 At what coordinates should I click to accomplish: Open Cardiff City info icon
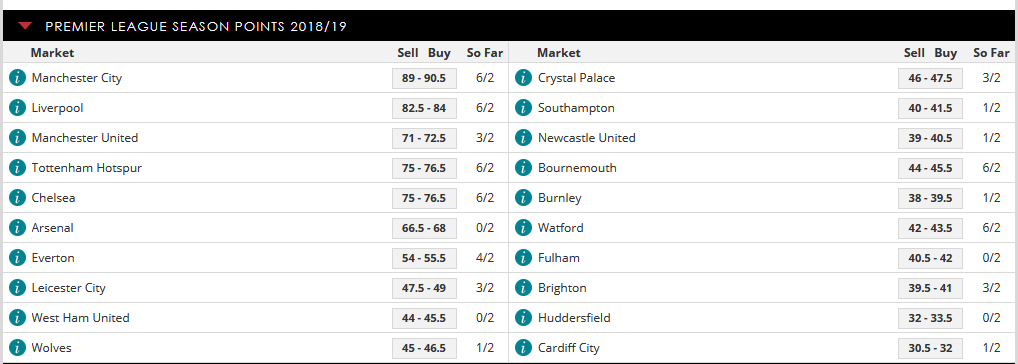pyautogui.click(x=523, y=348)
